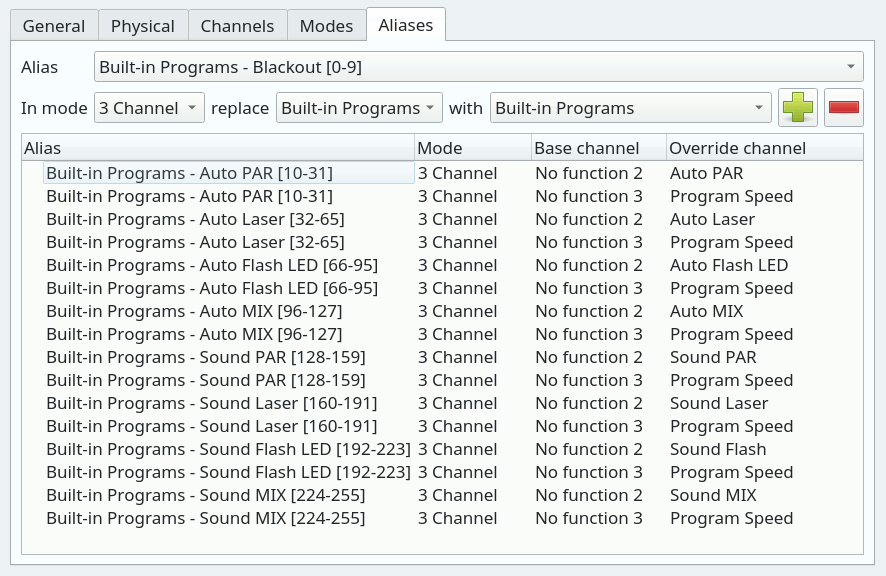
Task: Click the Base channel column header
Action: 599,148
